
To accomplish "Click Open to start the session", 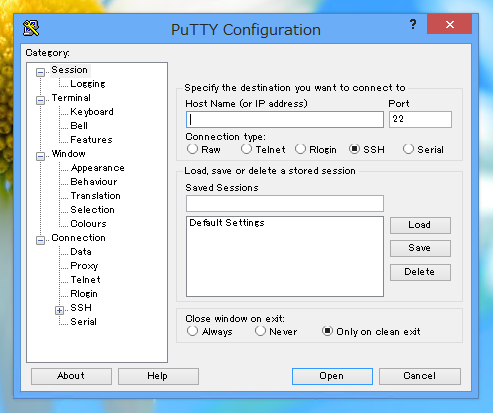I will click(332, 376).
